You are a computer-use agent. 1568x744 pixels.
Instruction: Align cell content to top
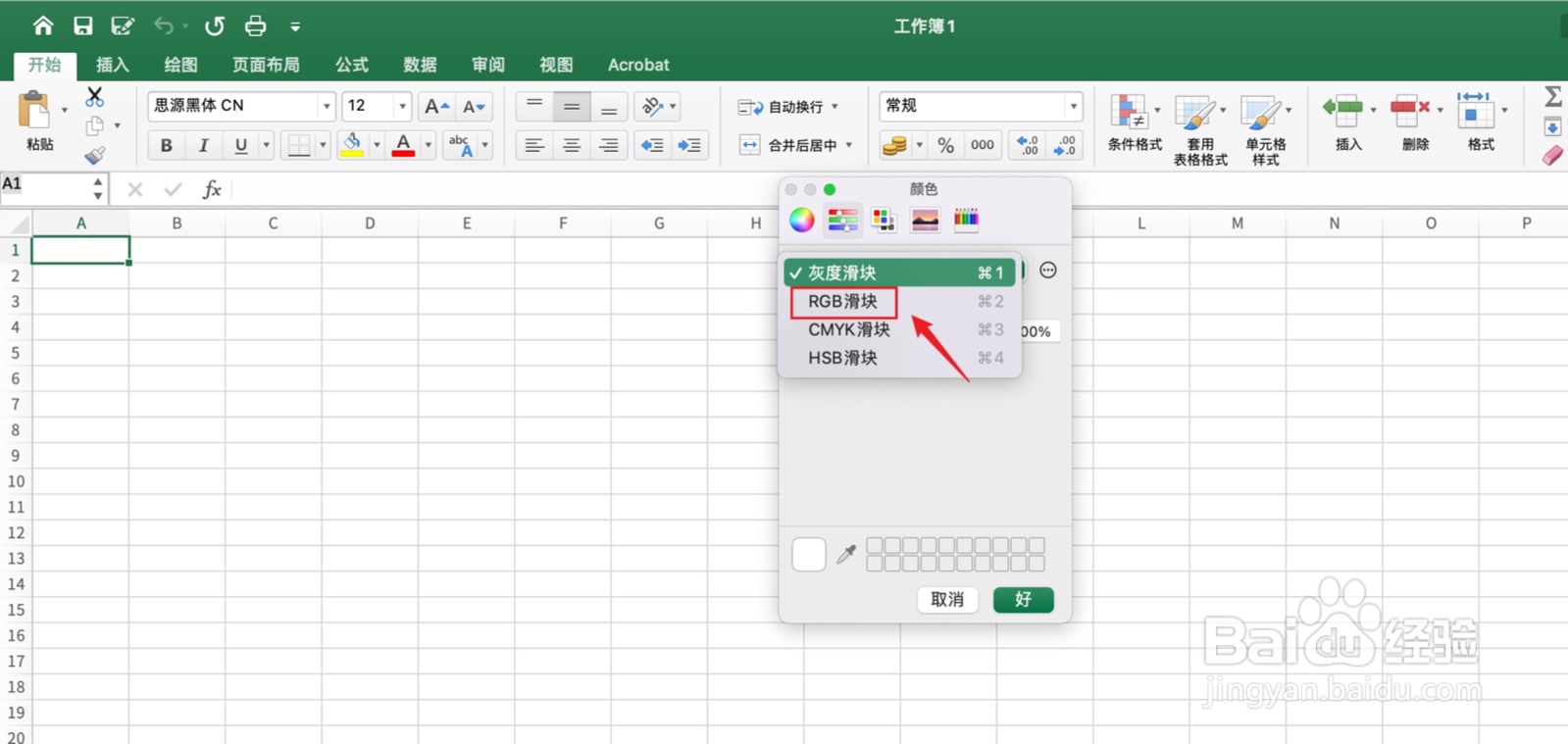coord(534,106)
